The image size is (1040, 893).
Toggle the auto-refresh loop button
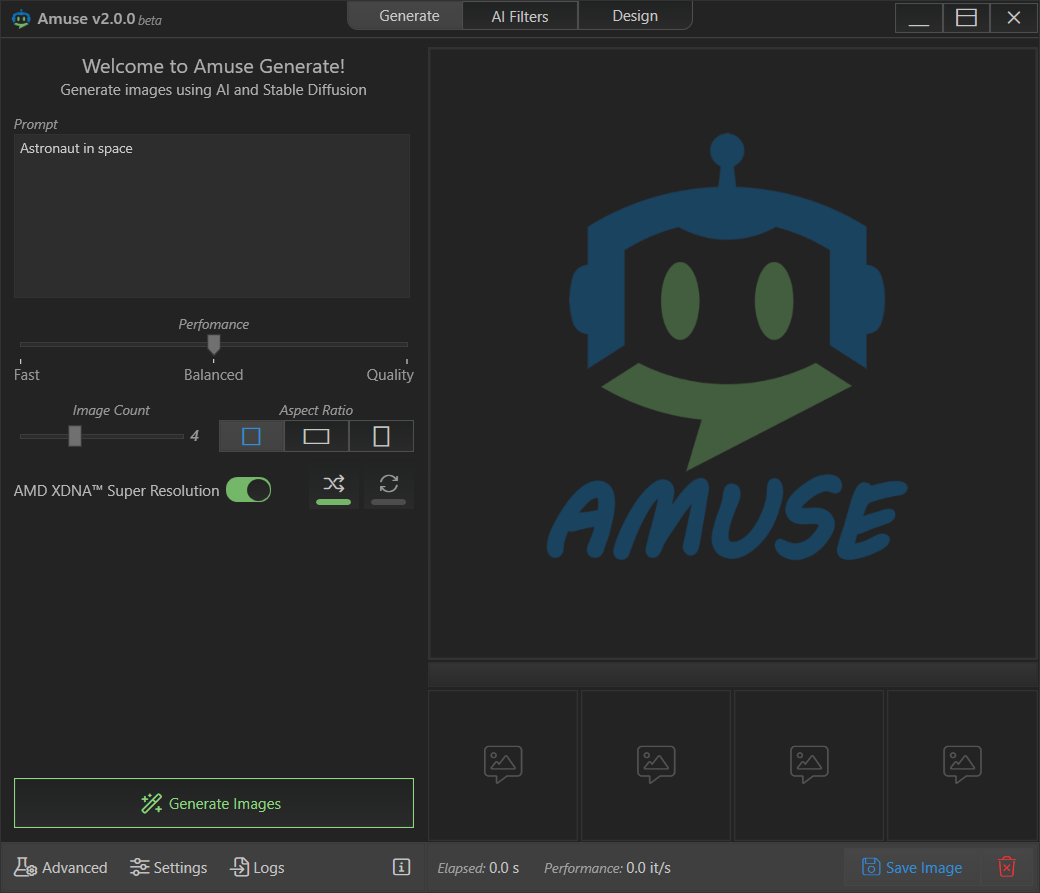point(388,488)
